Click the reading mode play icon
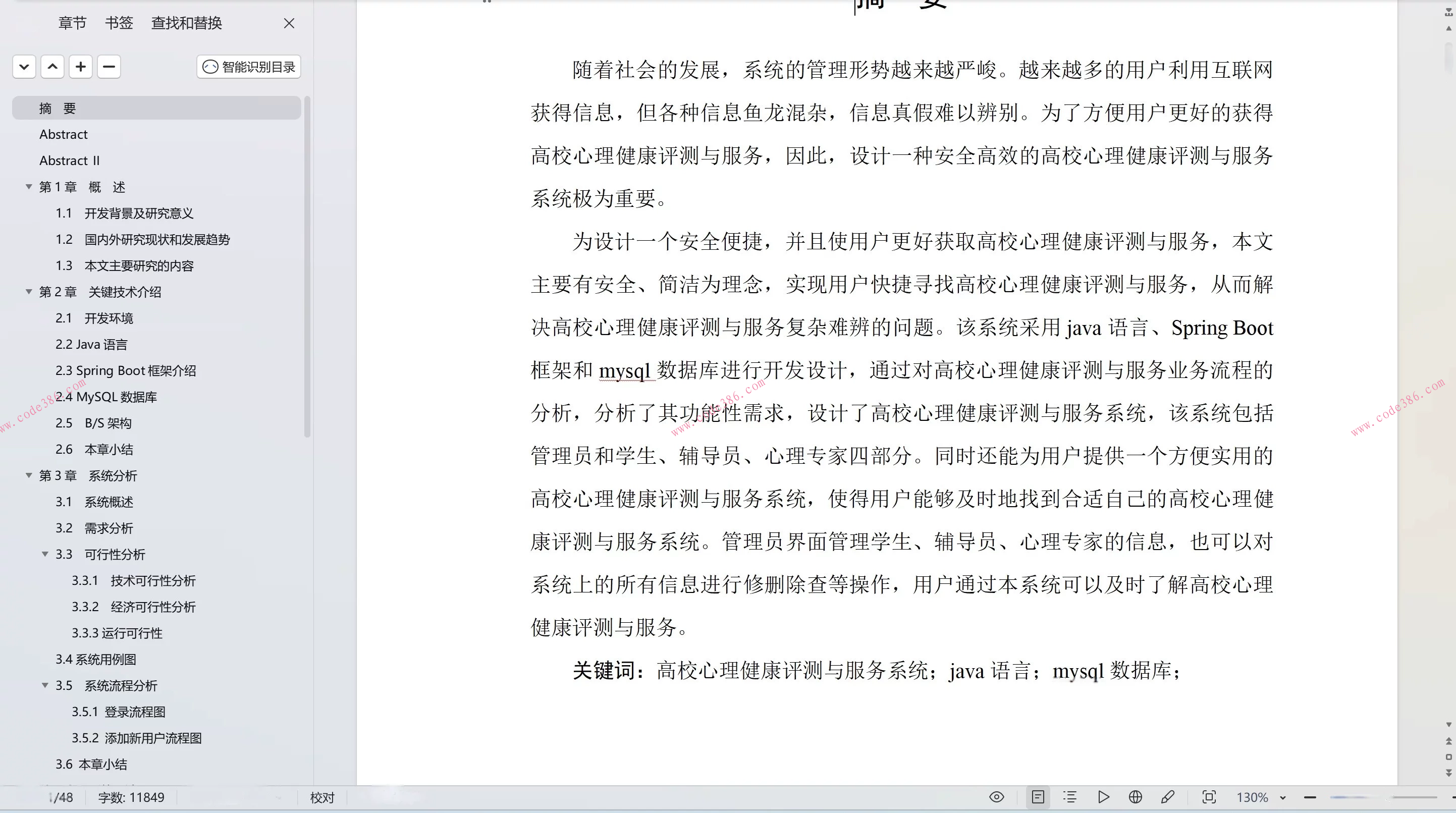Screen dimensions: 1456x813 (x=1103, y=797)
